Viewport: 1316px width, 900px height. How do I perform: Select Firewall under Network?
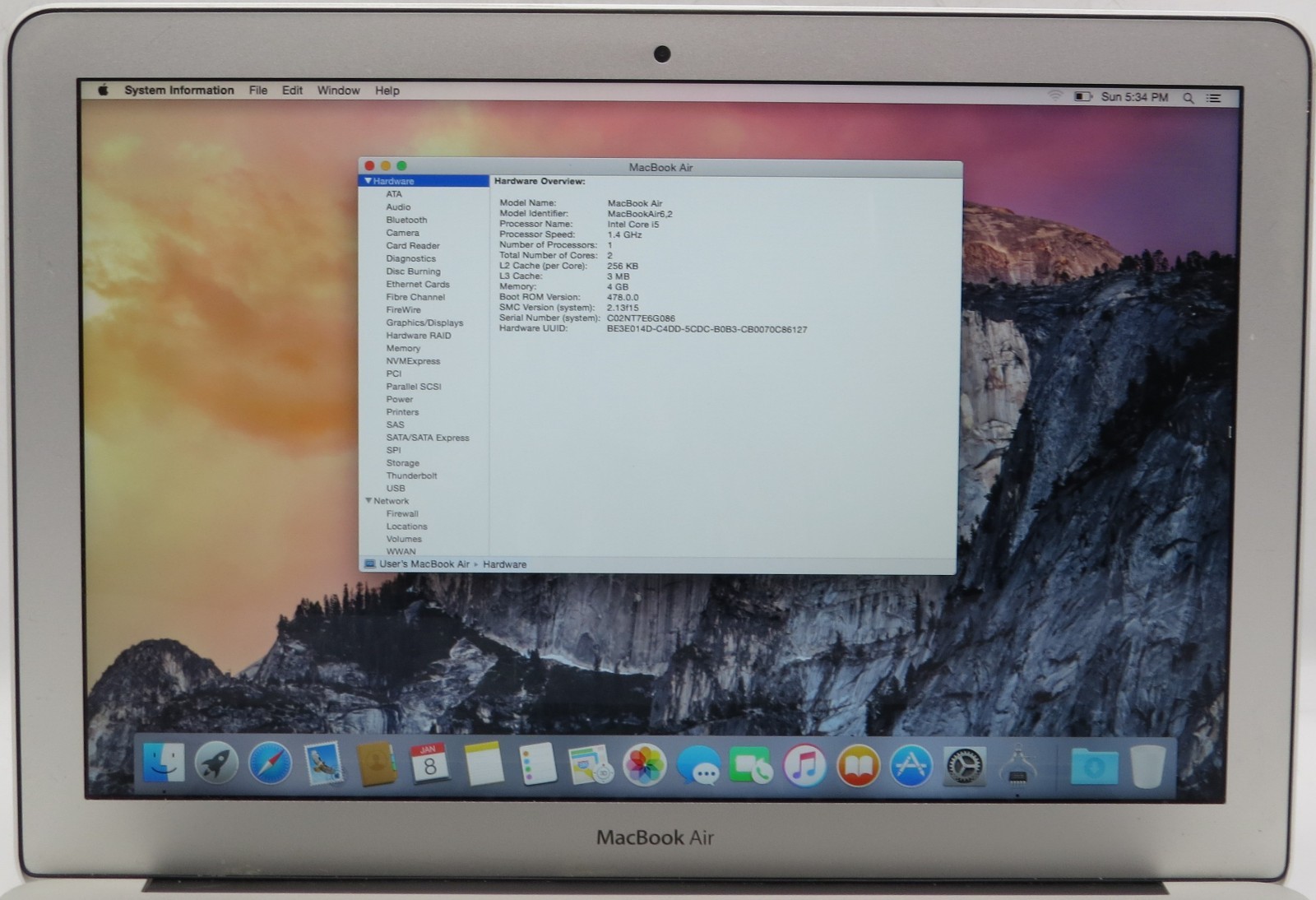point(402,513)
